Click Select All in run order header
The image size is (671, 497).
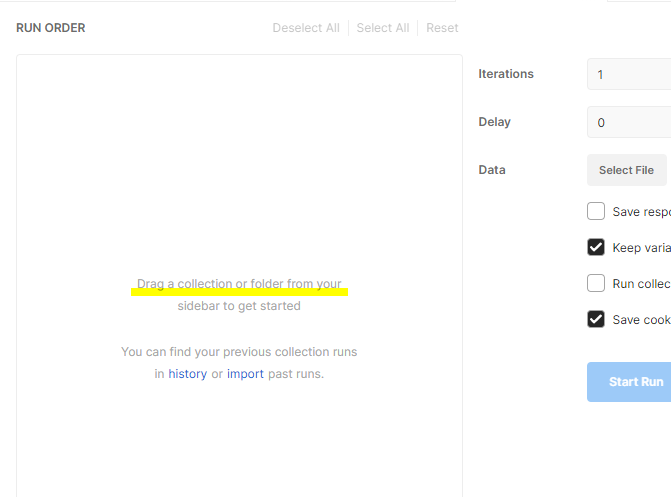383,28
